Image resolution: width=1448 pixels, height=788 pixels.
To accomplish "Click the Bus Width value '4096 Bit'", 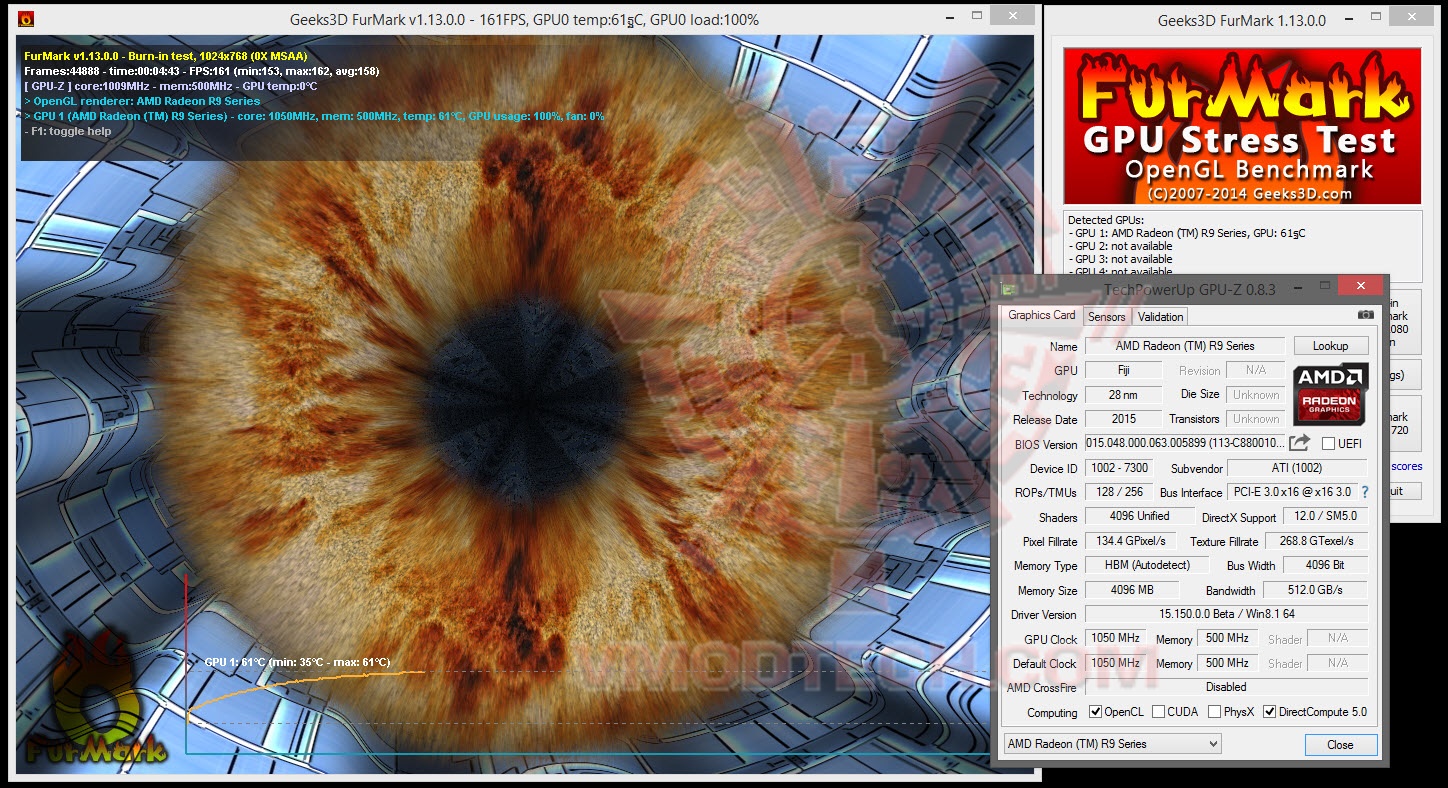I will coord(1325,565).
